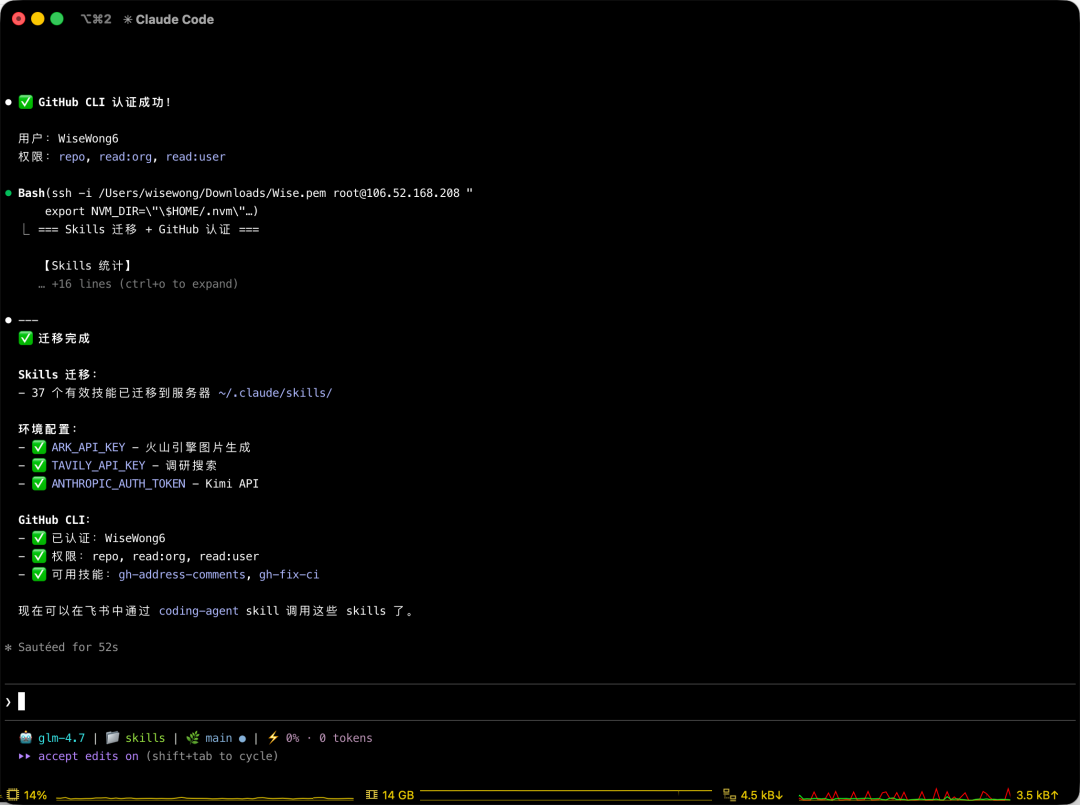
Task: Click the robot icon beside glm-4.7
Action: 25,738
